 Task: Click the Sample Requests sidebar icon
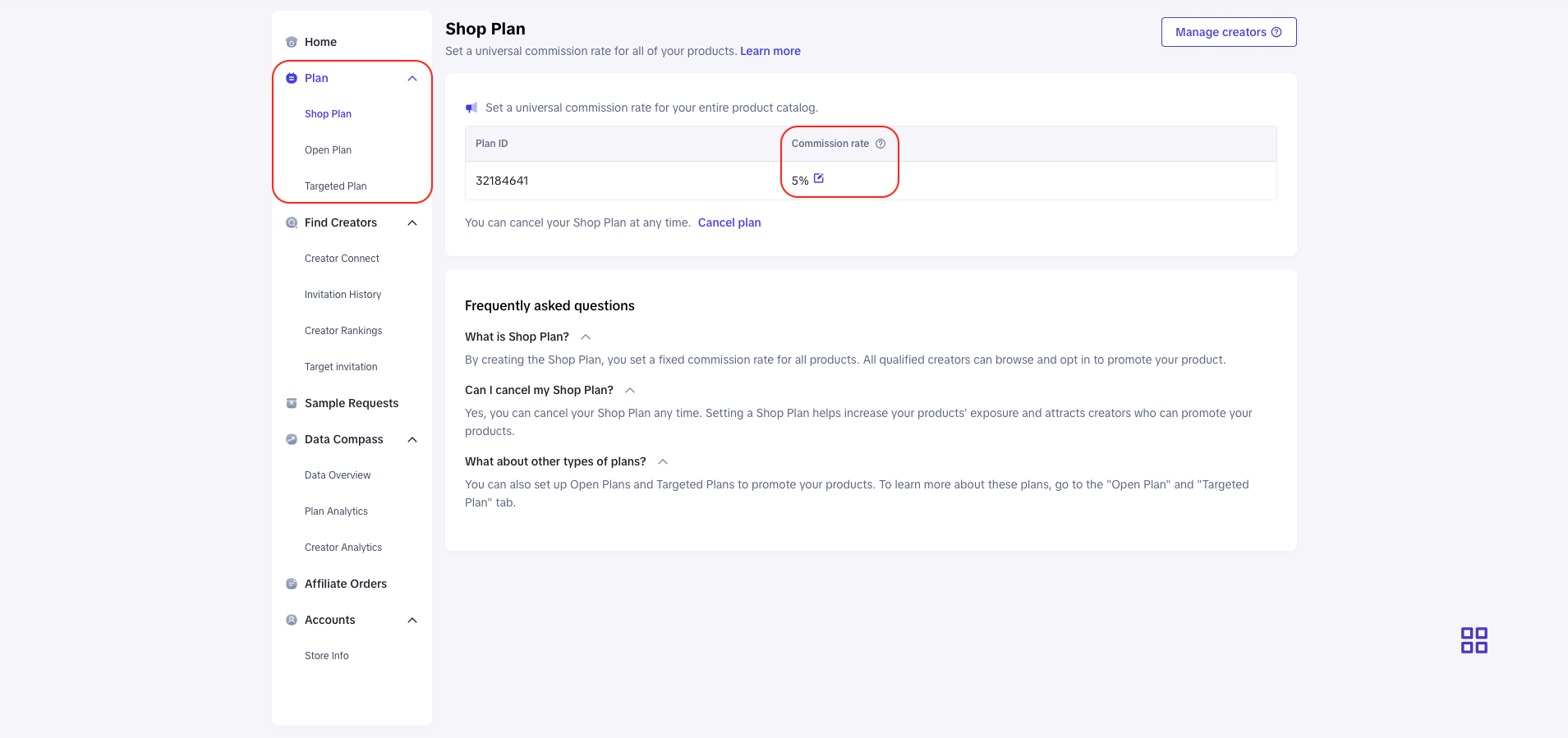[292, 403]
